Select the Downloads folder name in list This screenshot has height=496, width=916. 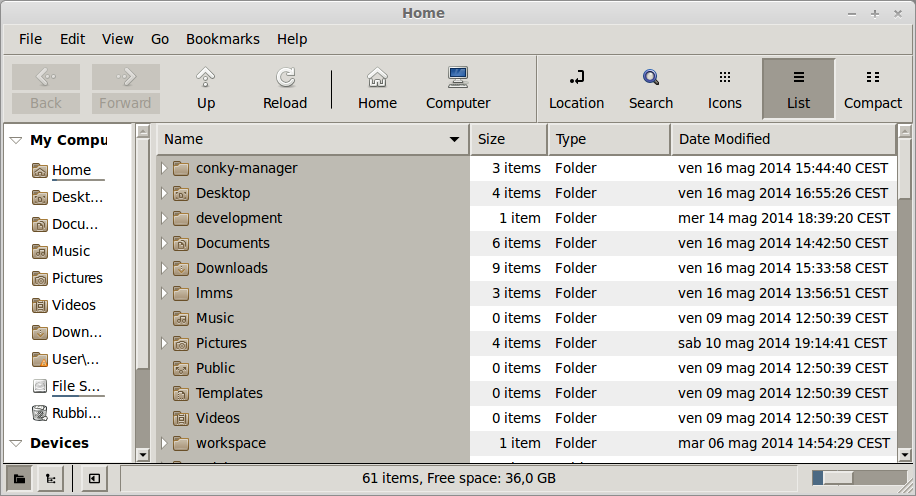point(232,268)
